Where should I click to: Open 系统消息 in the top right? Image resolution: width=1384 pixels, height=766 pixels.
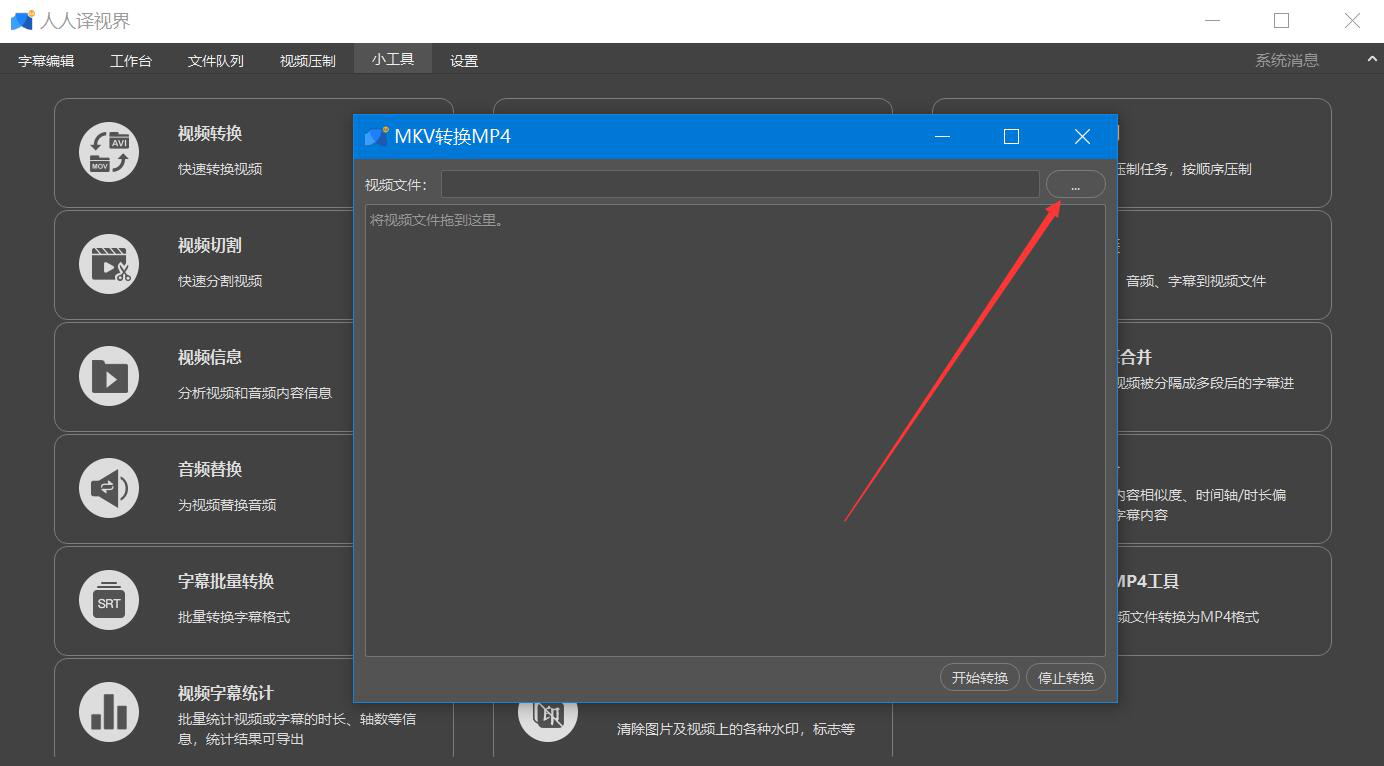[x=1288, y=59]
